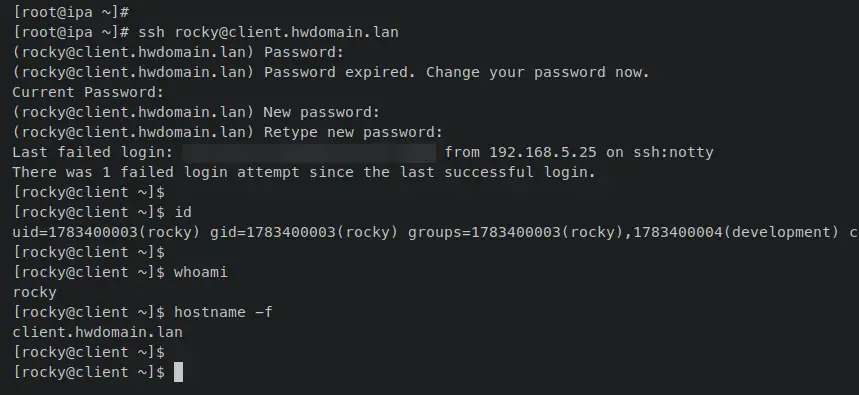Click the ssh rocky@client.hwdomain.lan command text
859x395 pixels.
[x=268, y=32]
